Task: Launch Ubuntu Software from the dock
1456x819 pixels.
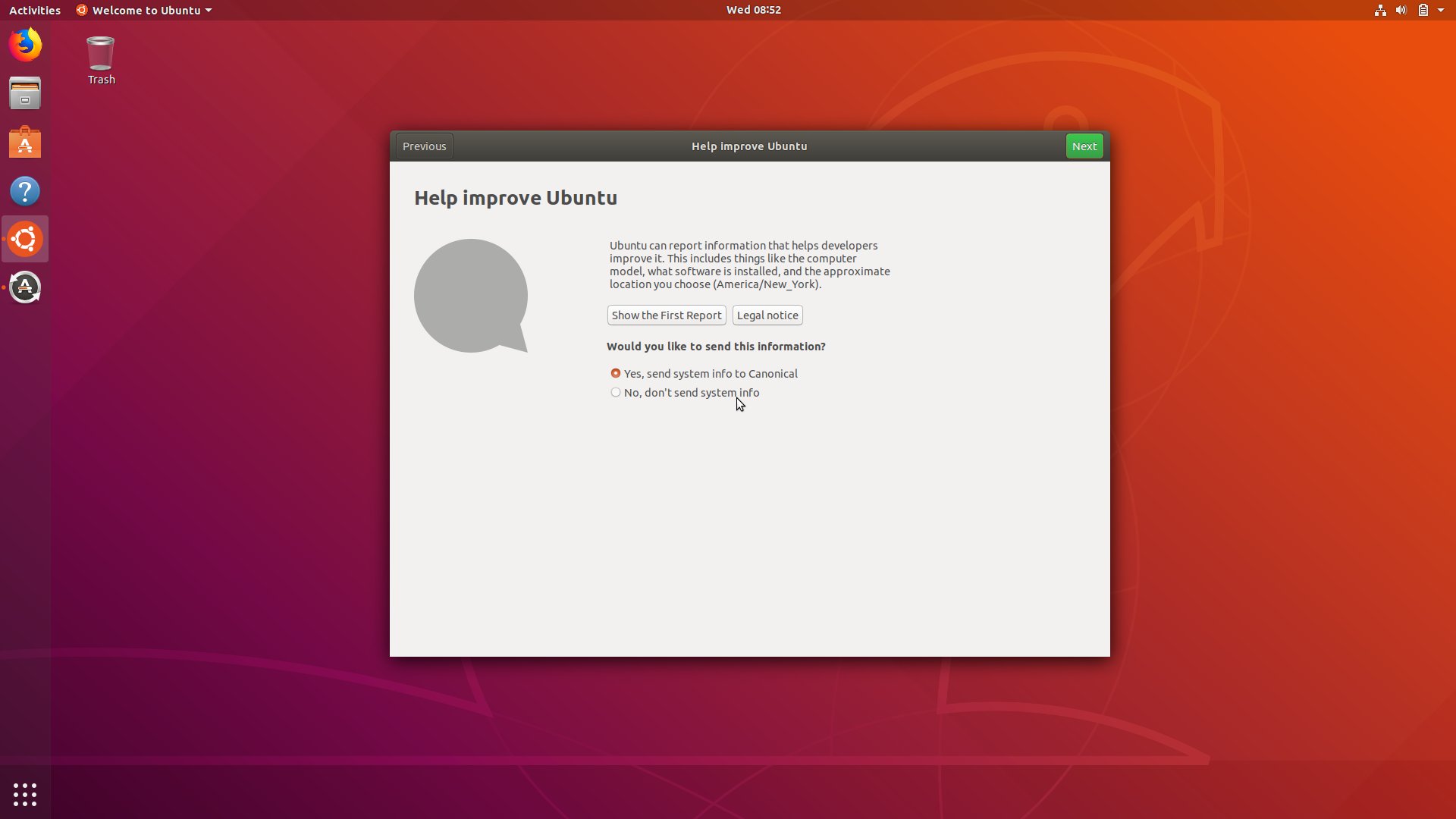Action: pos(25,143)
